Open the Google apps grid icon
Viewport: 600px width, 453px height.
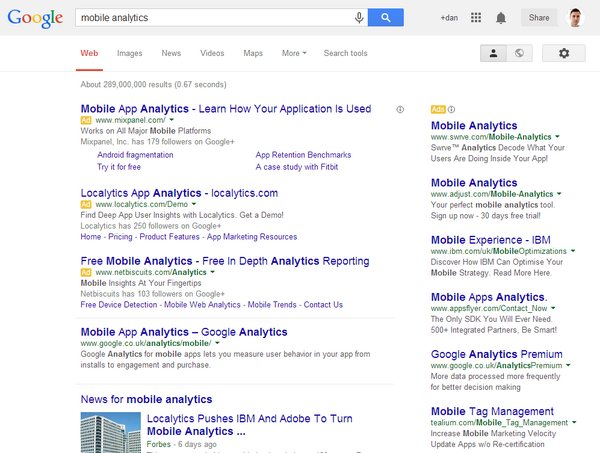coord(476,18)
